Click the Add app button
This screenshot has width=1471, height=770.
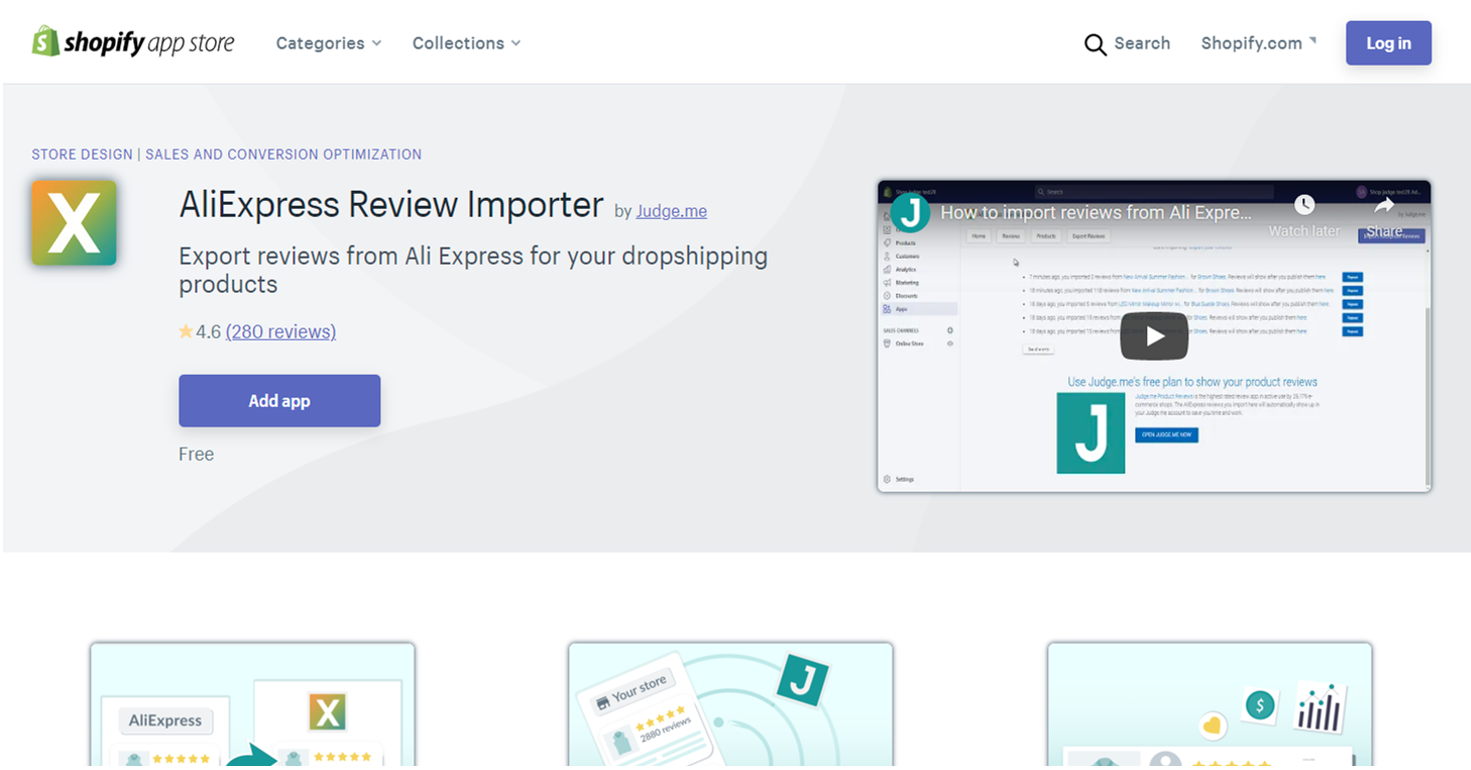pyautogui.click(x=279, y=401)
